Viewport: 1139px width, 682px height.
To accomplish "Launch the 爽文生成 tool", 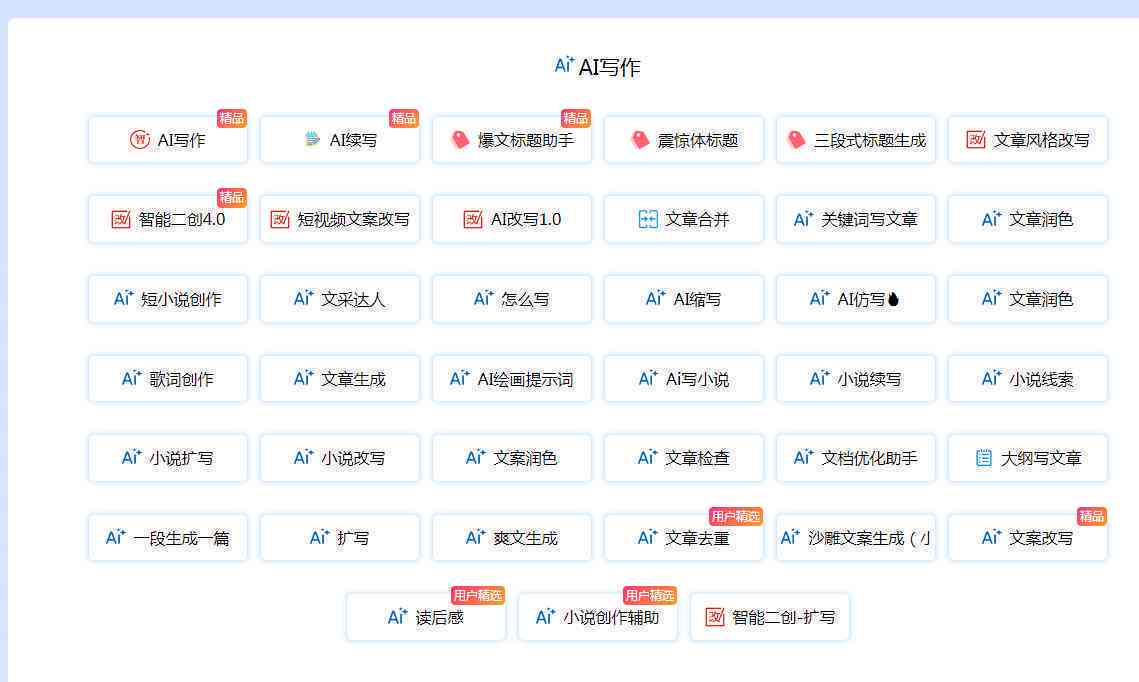I will pos(512,537).
